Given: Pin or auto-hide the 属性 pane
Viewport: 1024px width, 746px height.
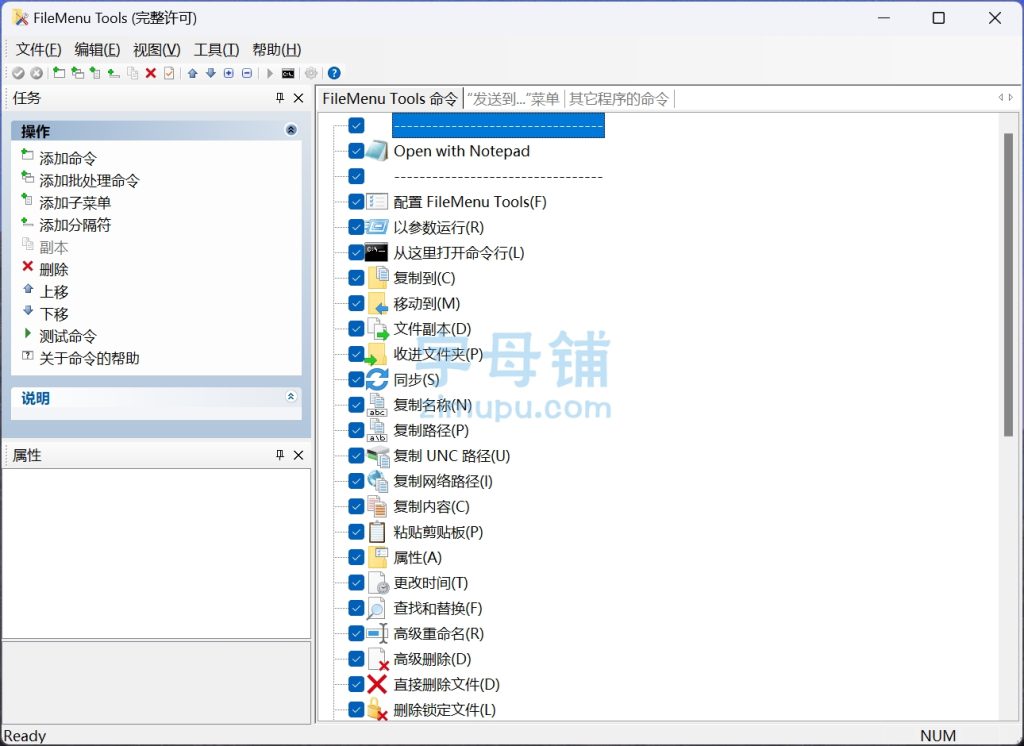Looking at the screenshot, I should pos(280,455).
